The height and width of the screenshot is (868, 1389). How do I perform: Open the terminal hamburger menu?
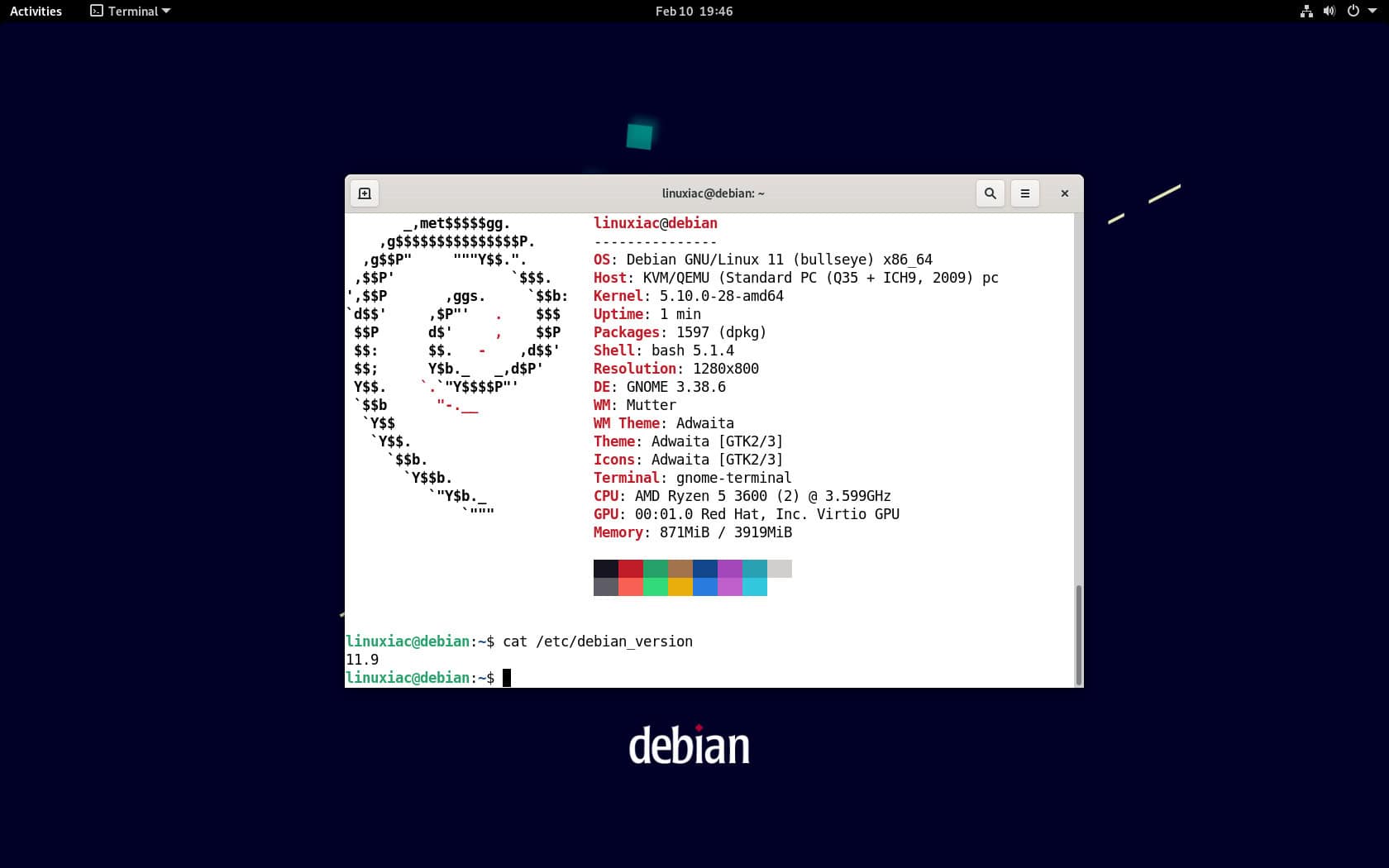1025,193
